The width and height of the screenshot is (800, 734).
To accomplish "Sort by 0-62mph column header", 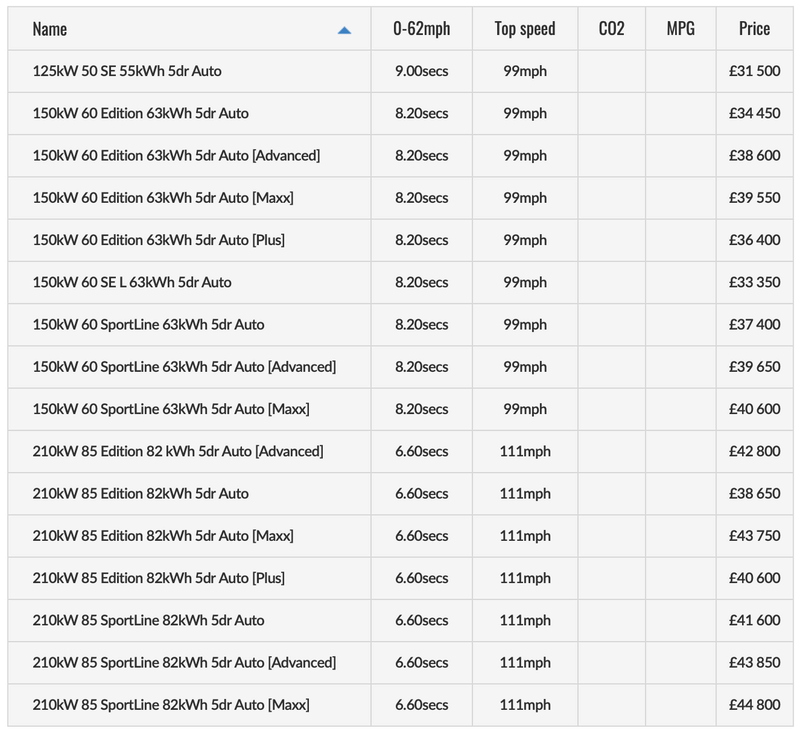I will click(x=422, y=29).
